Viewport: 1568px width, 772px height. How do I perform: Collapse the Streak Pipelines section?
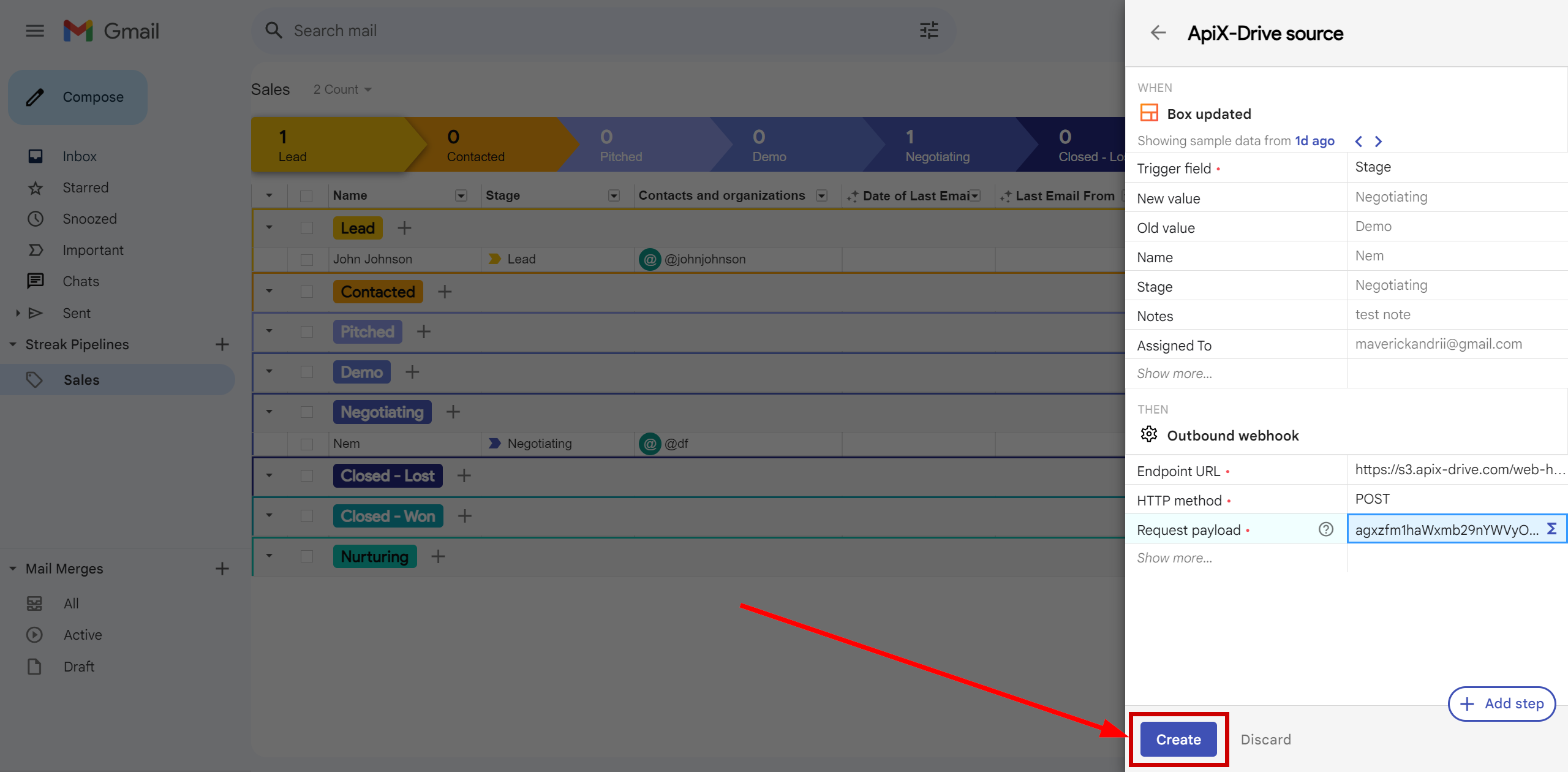pos(12,344)
